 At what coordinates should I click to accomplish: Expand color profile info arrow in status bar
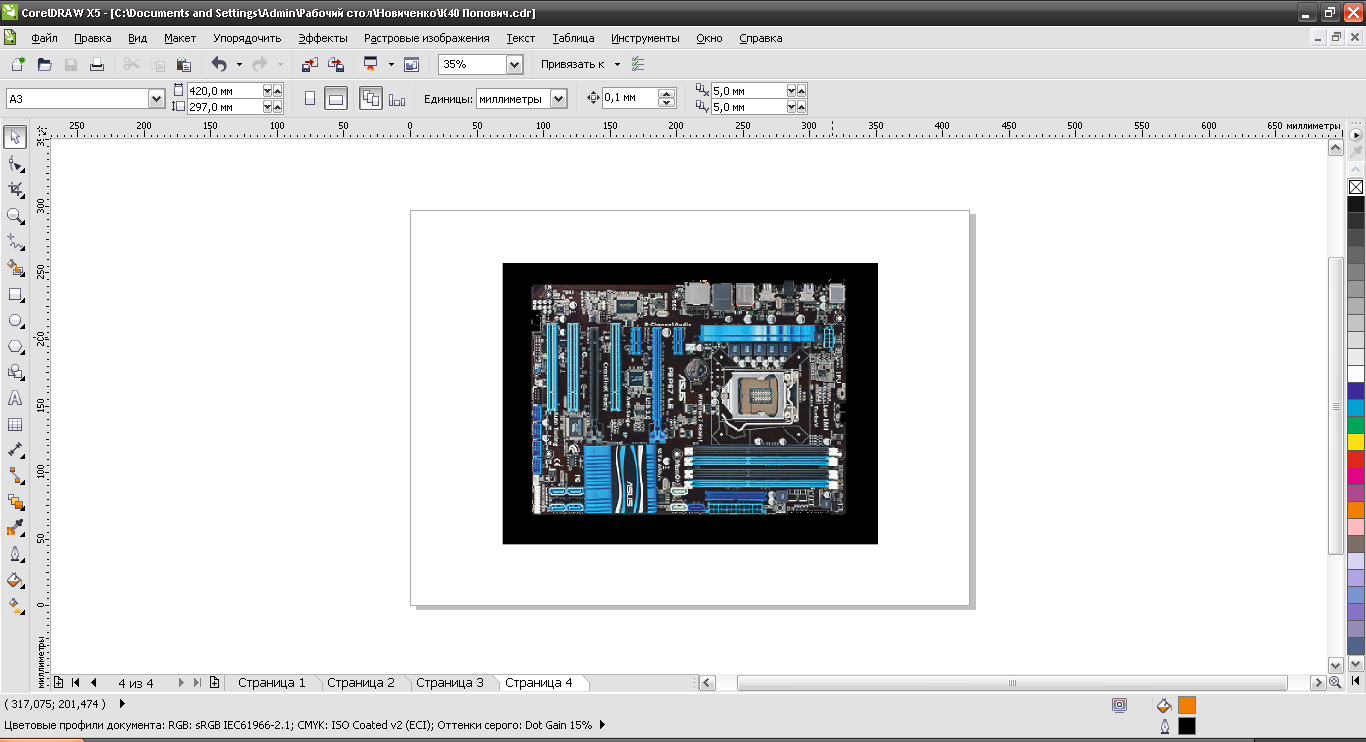pyautogui.click(x=602, y=725)
